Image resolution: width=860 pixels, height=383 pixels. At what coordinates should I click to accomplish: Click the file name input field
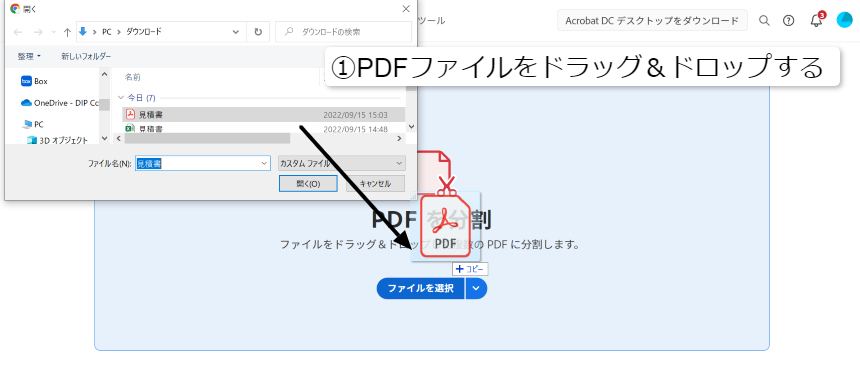click(203, 163)
